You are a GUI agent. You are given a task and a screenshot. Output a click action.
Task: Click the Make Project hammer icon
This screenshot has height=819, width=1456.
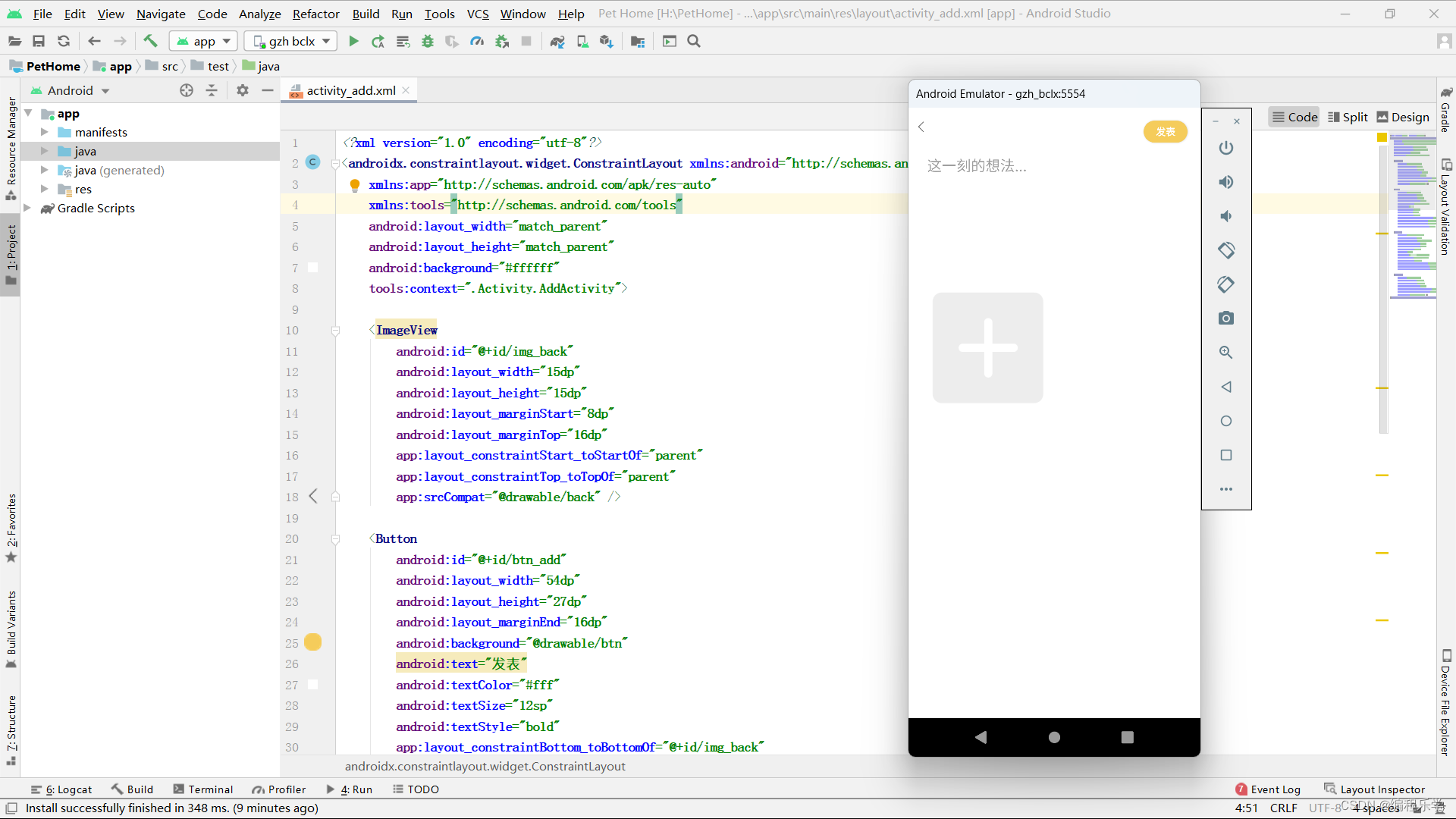click(150, 42)
